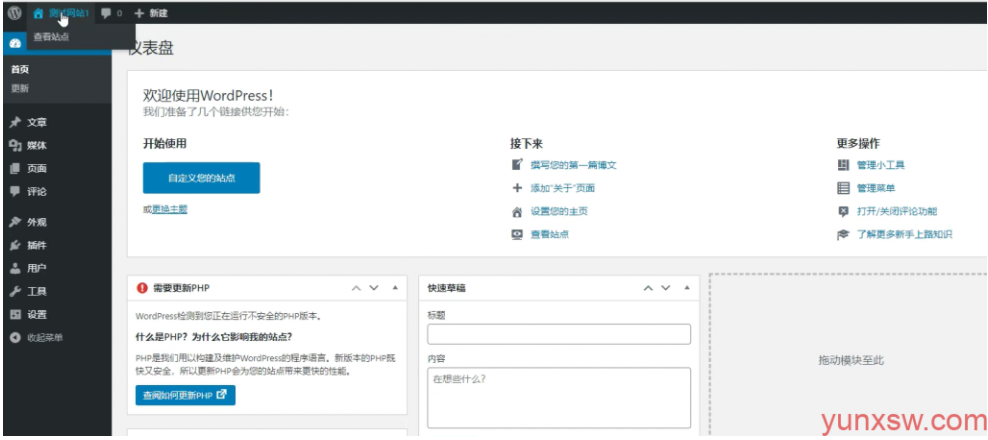Collapse the 需要更新PHP panel with triangle toggle
This screenshot has height=440, width=988.
(395, 287)
